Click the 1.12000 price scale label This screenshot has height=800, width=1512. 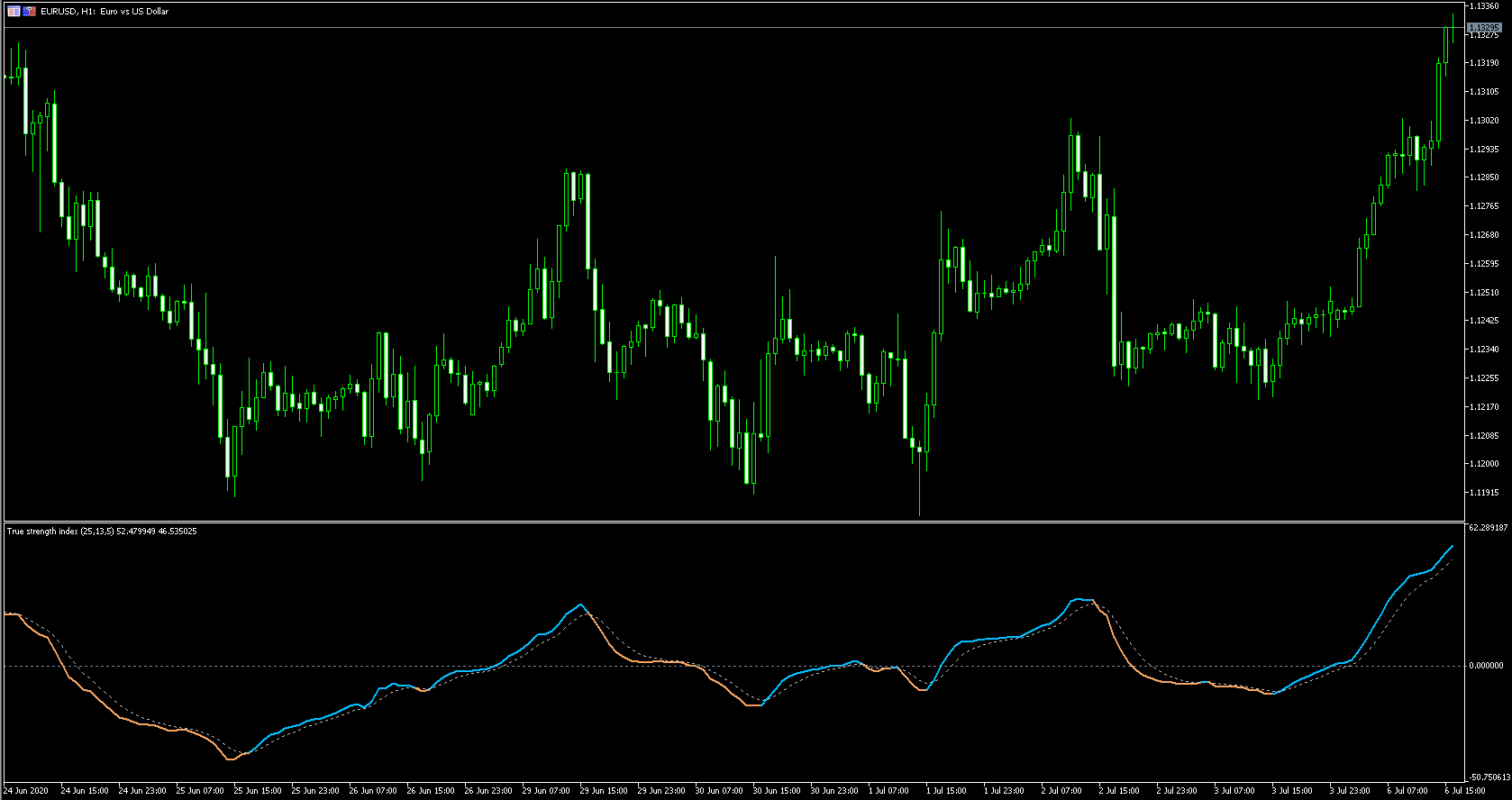(1483, 464)
